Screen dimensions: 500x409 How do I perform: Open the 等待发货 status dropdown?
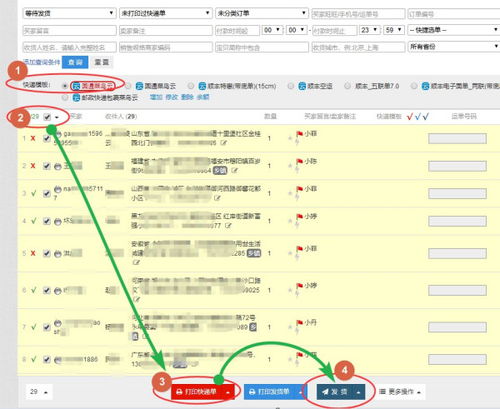[x=69, y=13]
